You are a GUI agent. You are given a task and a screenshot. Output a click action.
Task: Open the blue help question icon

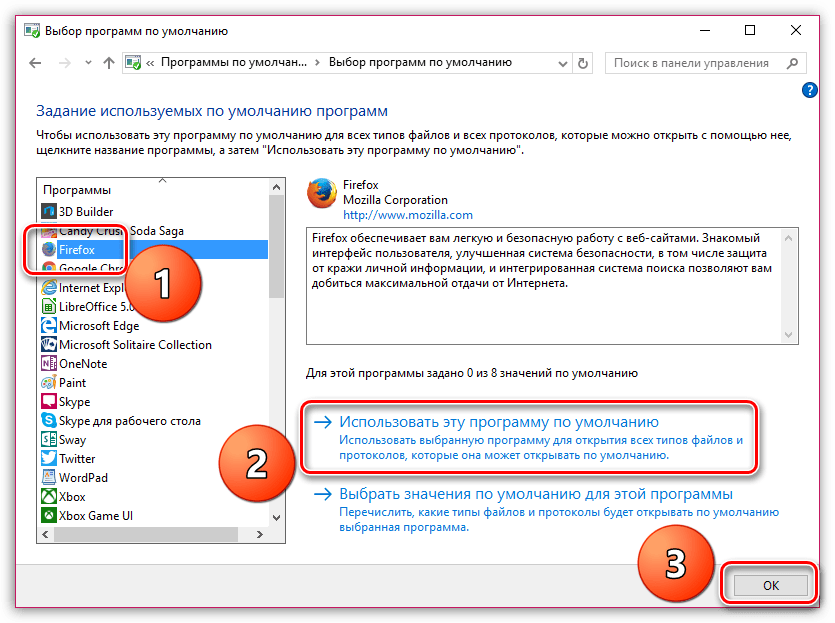coord(809,90)
